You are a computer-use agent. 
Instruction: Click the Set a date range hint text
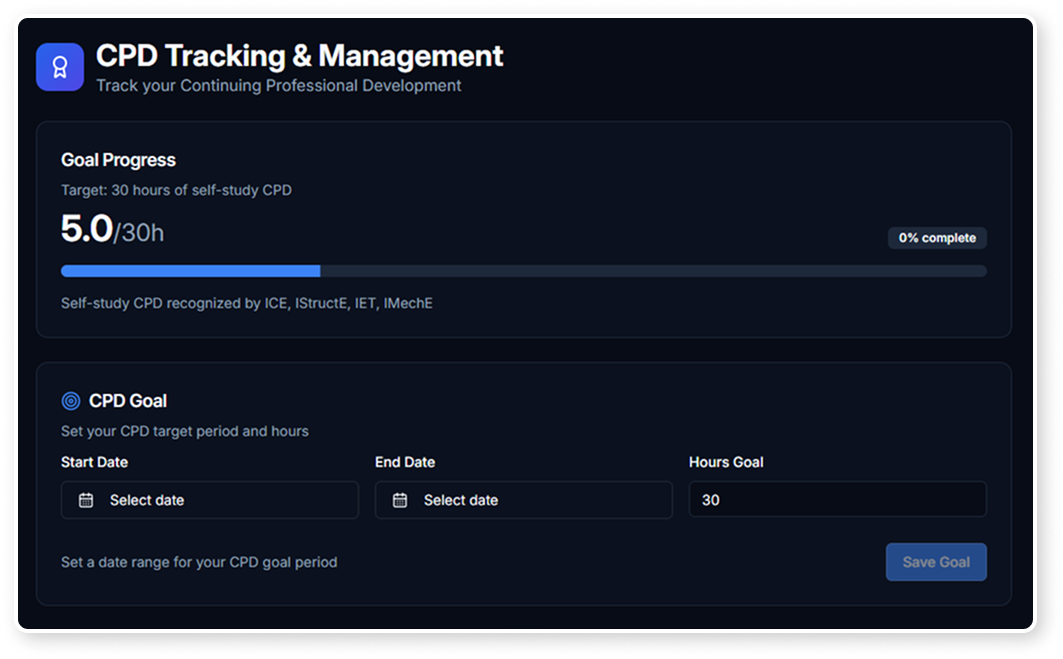(199, 562)
